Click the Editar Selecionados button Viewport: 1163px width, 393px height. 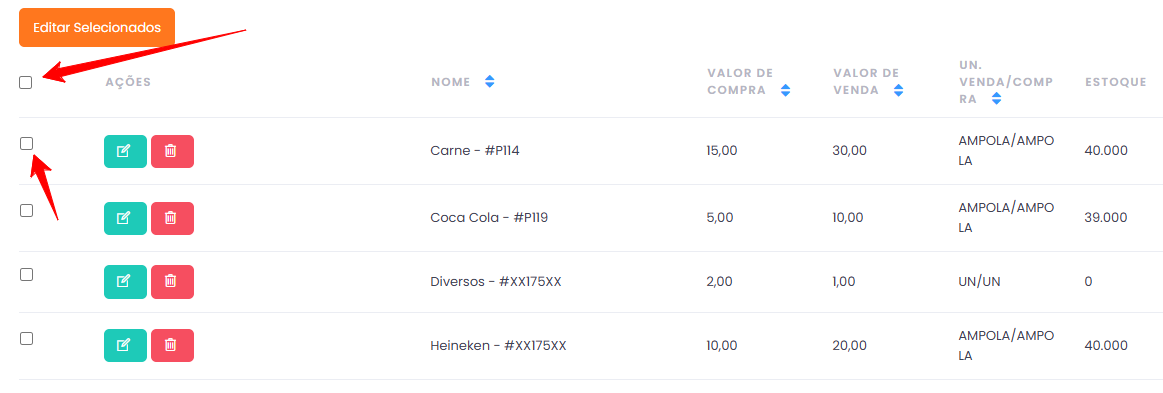(x=97, y=27)
